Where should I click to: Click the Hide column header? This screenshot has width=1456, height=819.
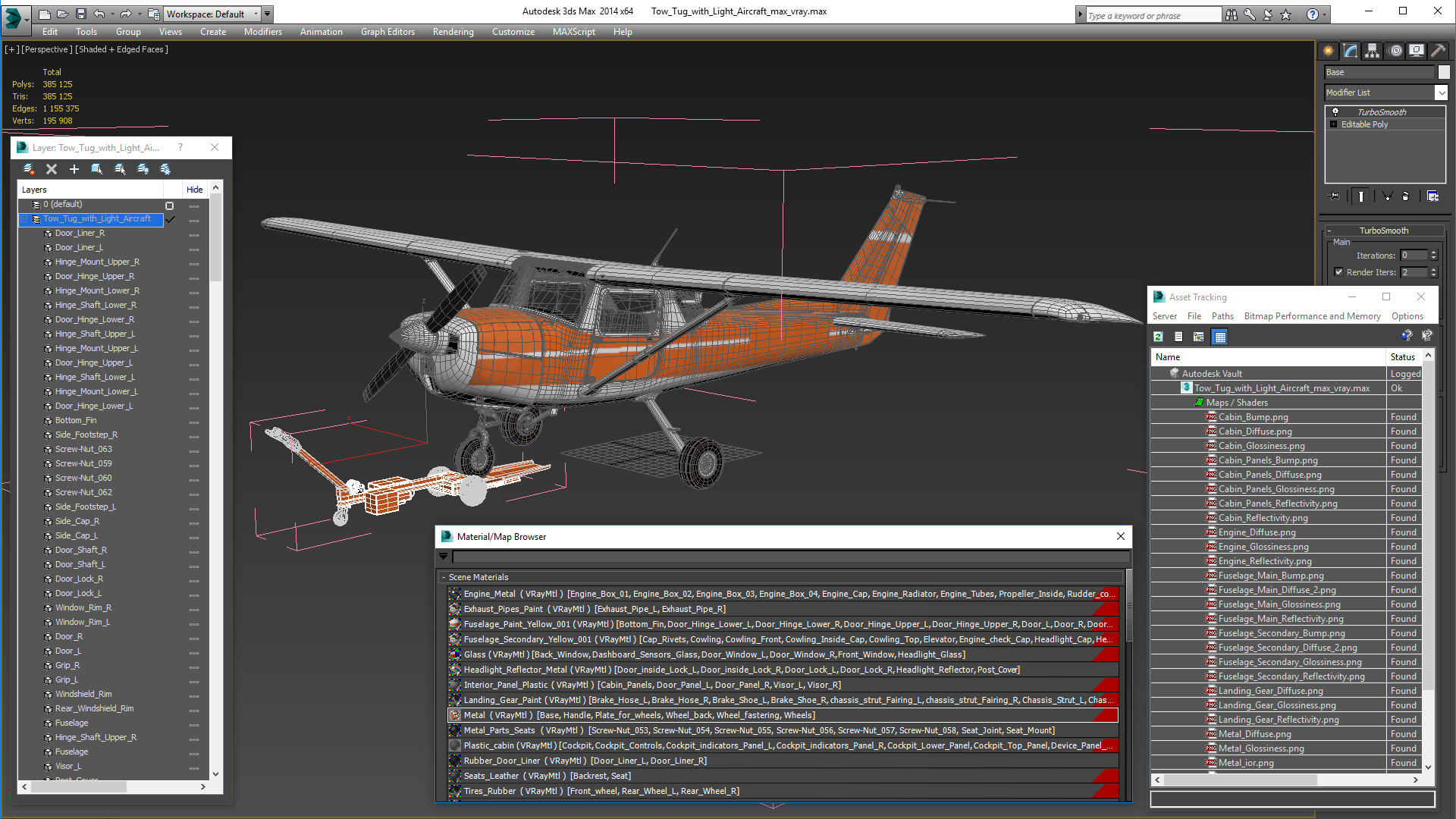(x=195, y=190)
